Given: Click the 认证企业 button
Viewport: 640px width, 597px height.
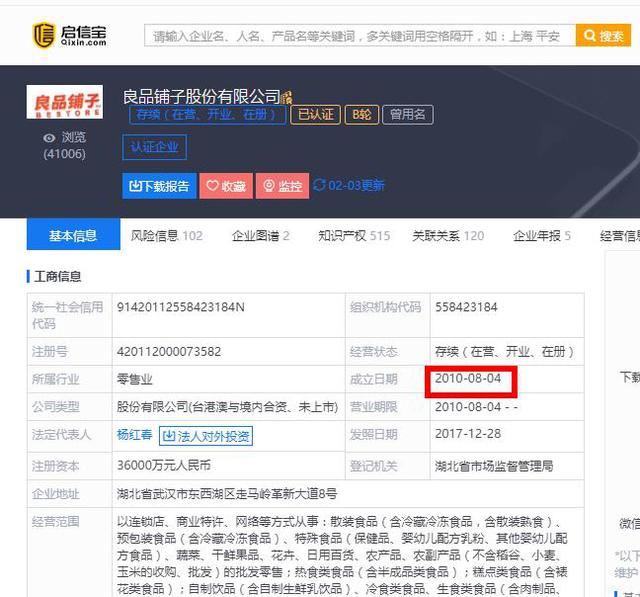Looking at the screenshot, I should click(154, 147).
